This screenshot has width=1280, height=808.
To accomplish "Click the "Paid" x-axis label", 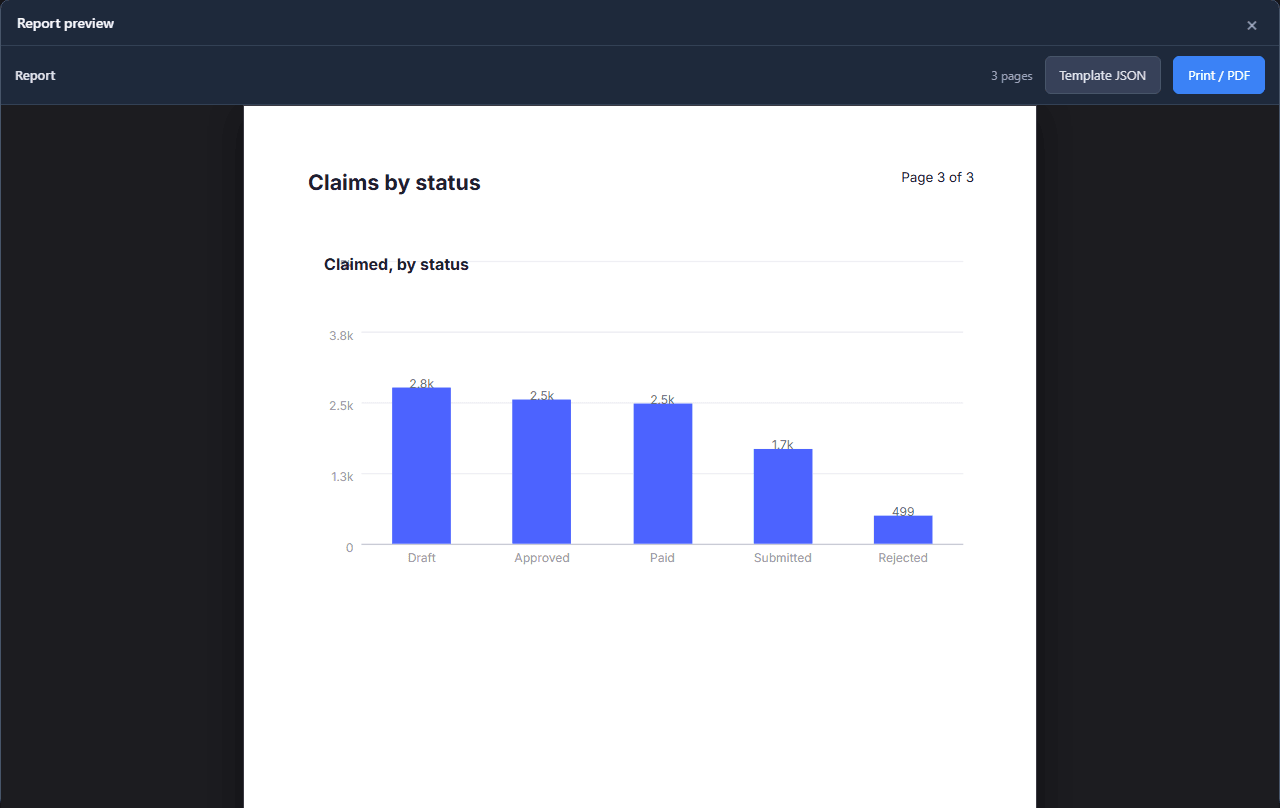I will [662, 558].
